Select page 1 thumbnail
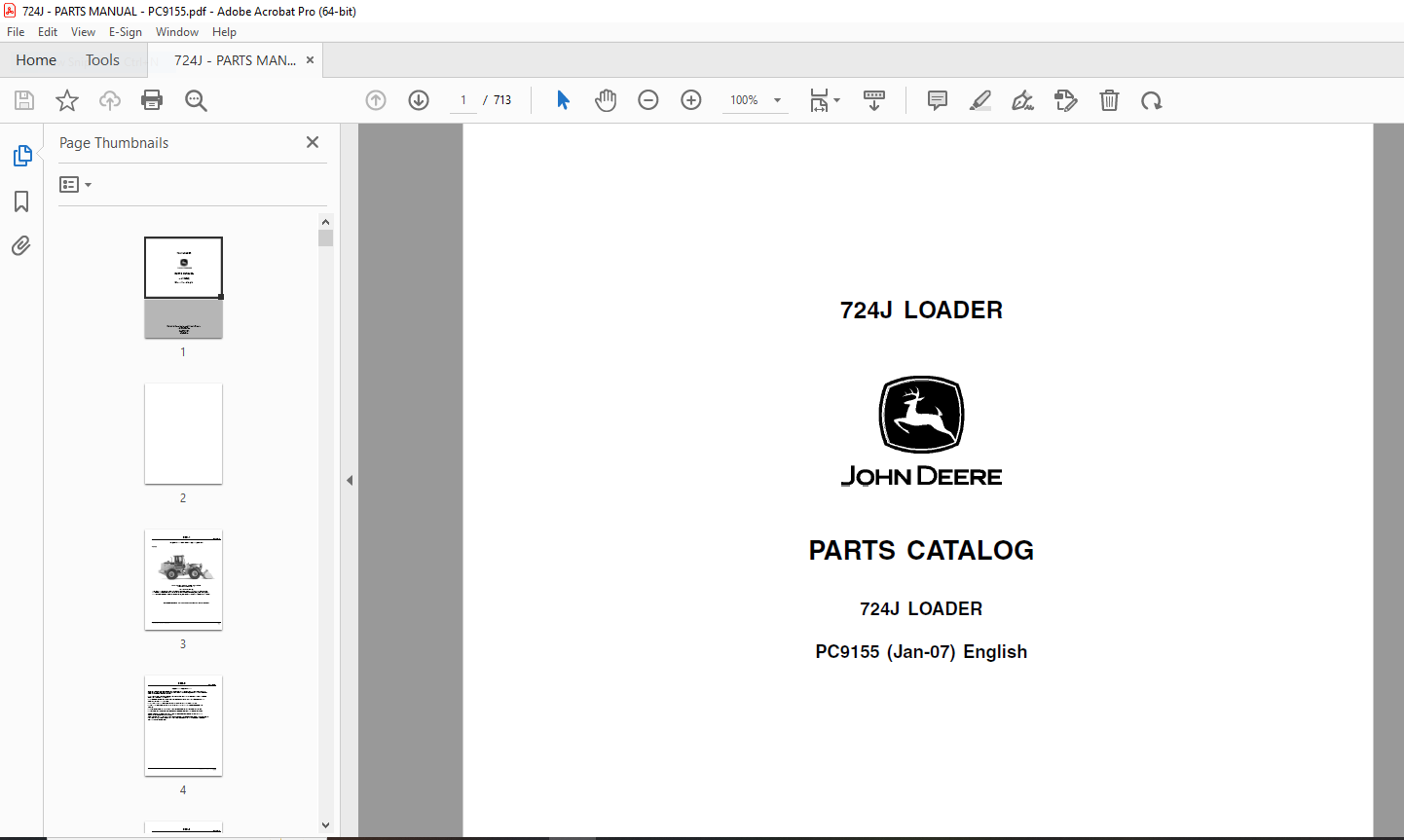The height and width of the screenshot is (840, 1404). [183, 288]
